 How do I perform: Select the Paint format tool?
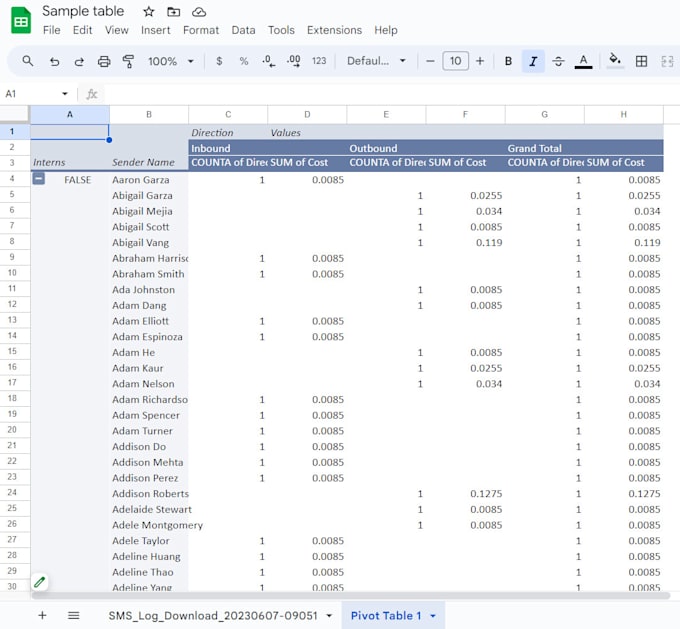click(128, 61)
